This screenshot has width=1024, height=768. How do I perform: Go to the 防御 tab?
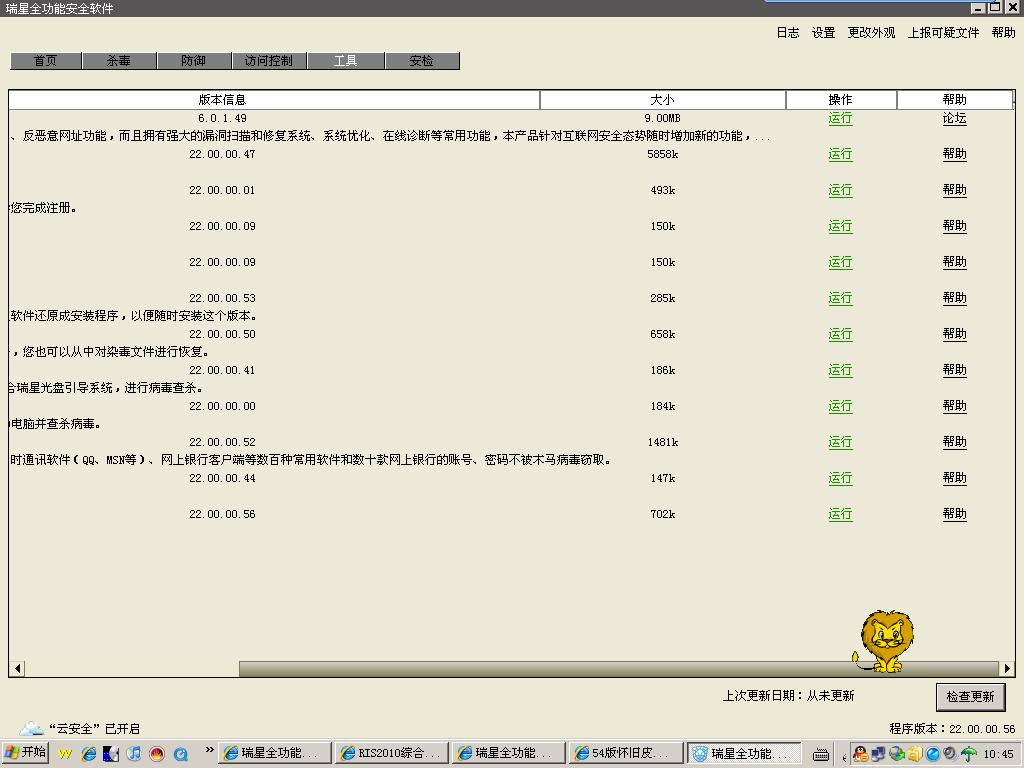[194, 61]
